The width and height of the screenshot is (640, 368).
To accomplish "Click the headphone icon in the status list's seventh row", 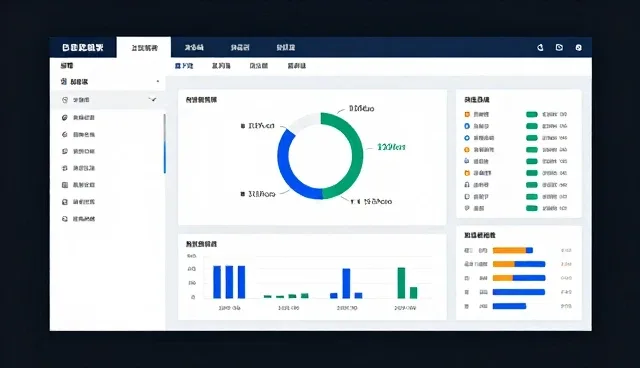I will (x=467, y=185).
